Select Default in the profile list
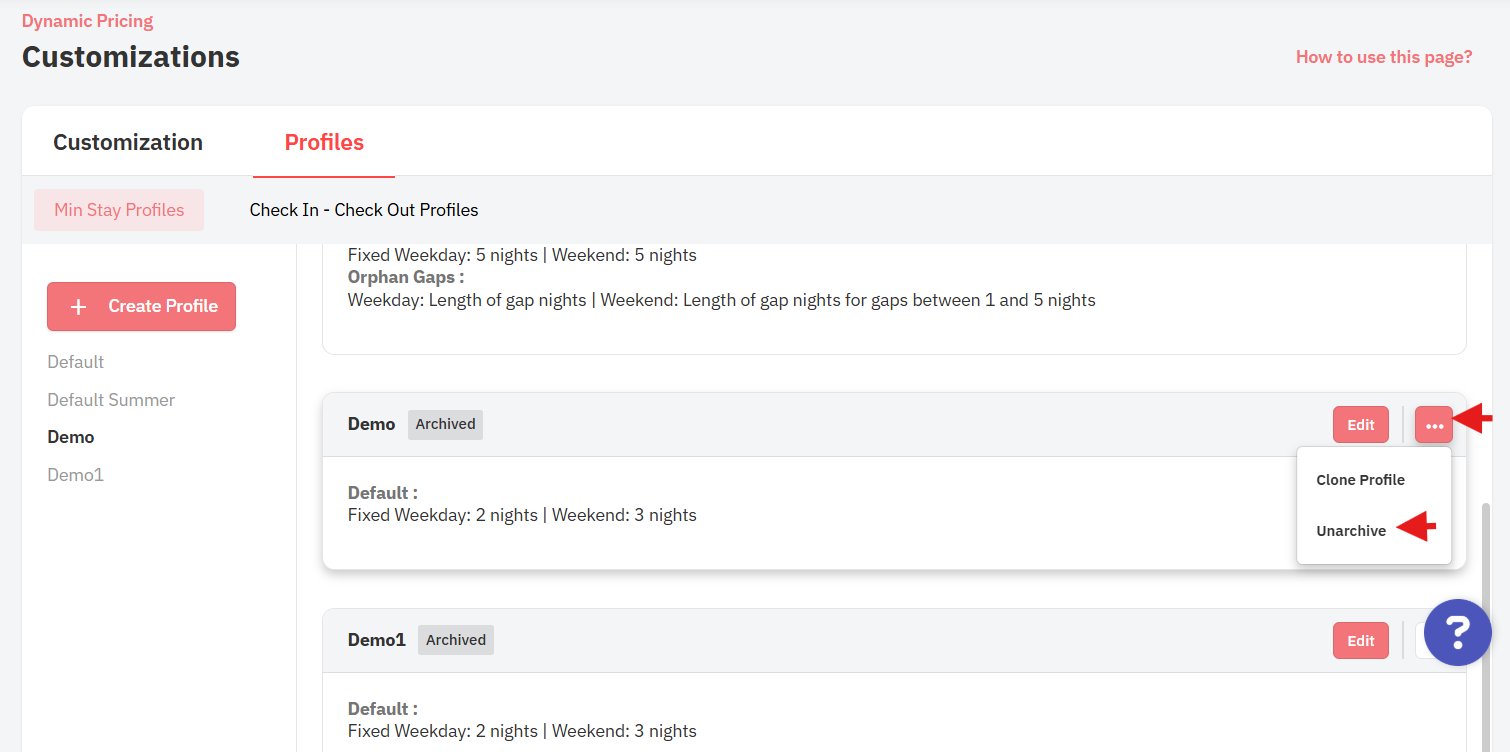The image size is (1510, 752). pos(76,362)
